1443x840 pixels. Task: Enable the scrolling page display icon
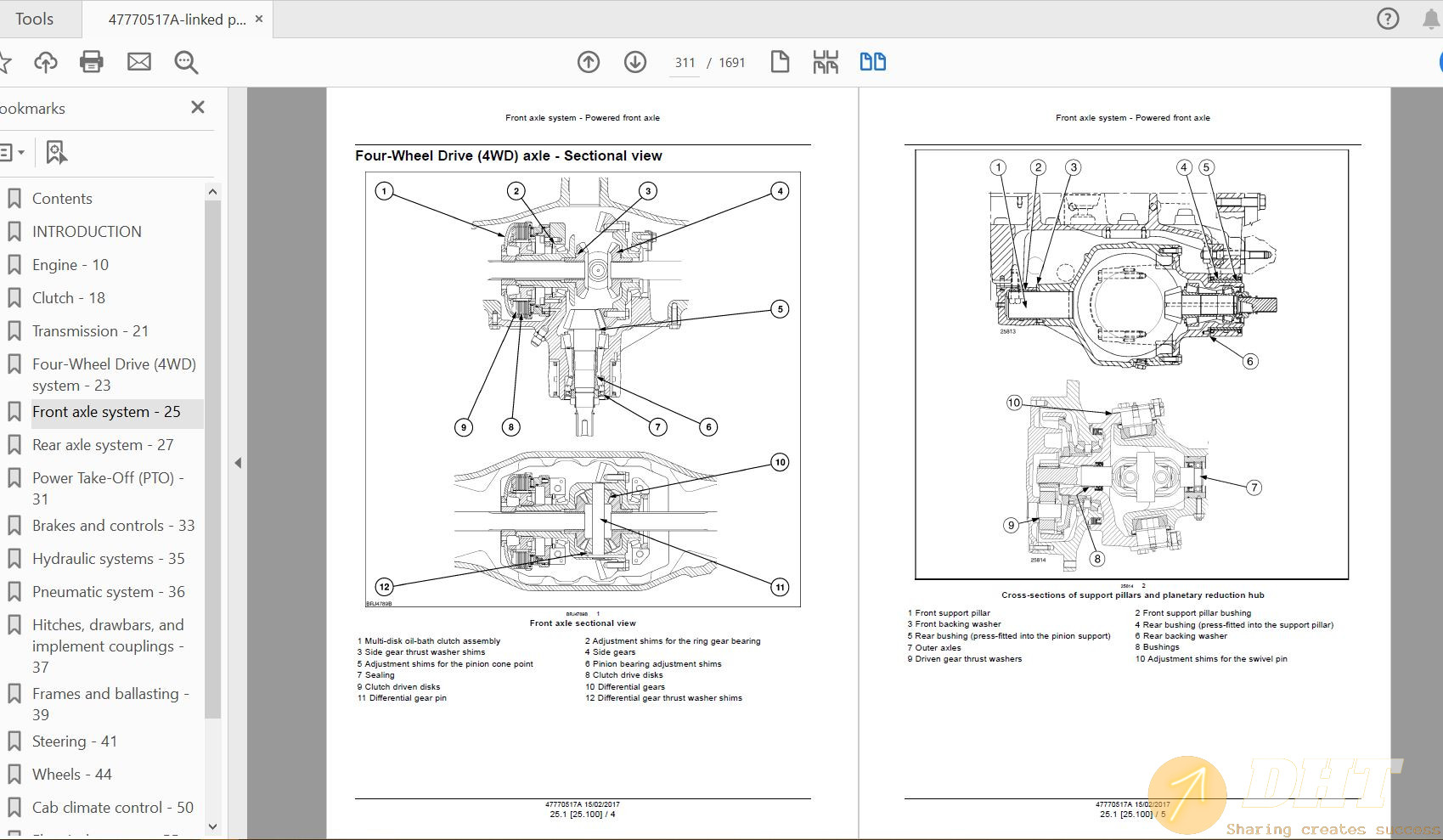(826, 62)
